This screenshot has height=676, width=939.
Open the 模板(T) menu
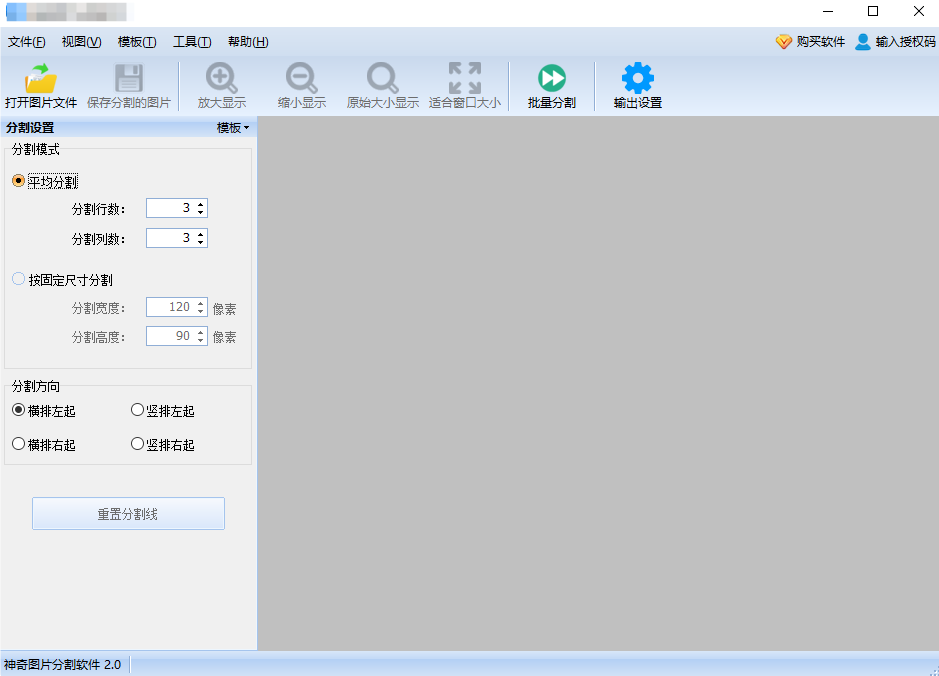click(x=137, y=42)
